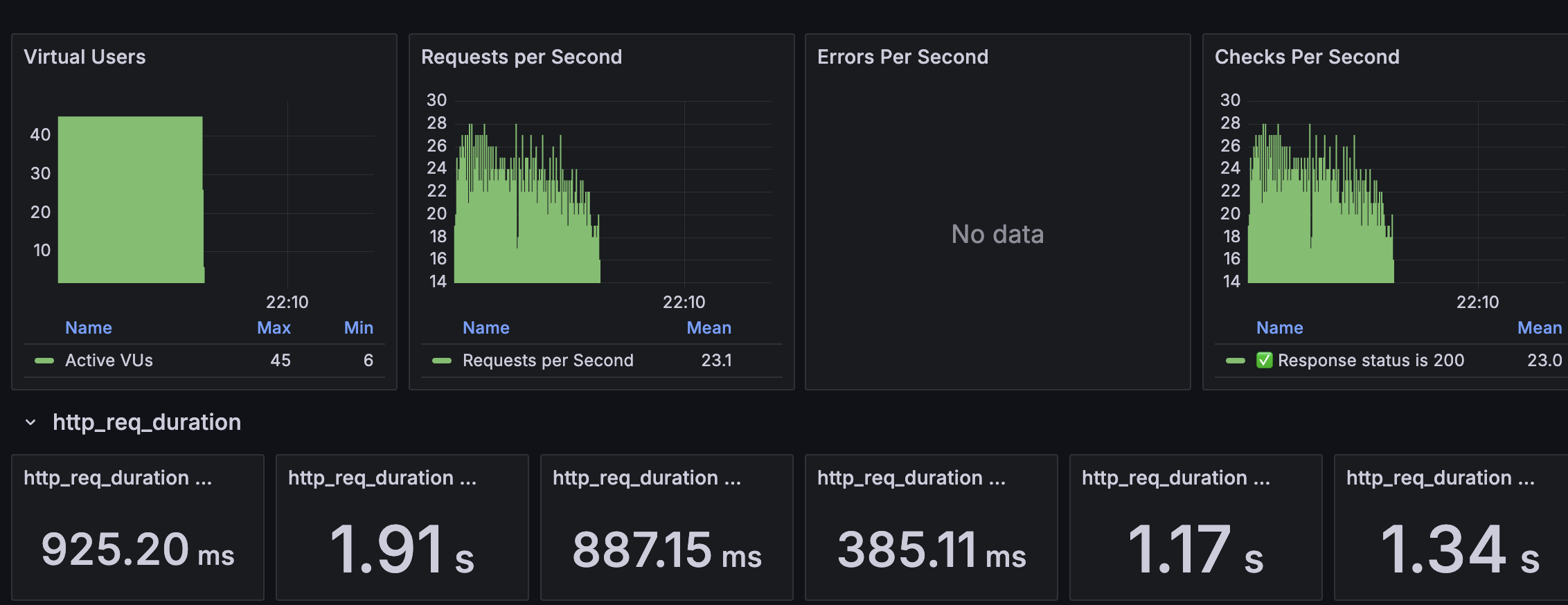The height and width of the screenshot is (605, 1568).
Task: Sort Requests per Second legend by Name
Action: (486, 327)
